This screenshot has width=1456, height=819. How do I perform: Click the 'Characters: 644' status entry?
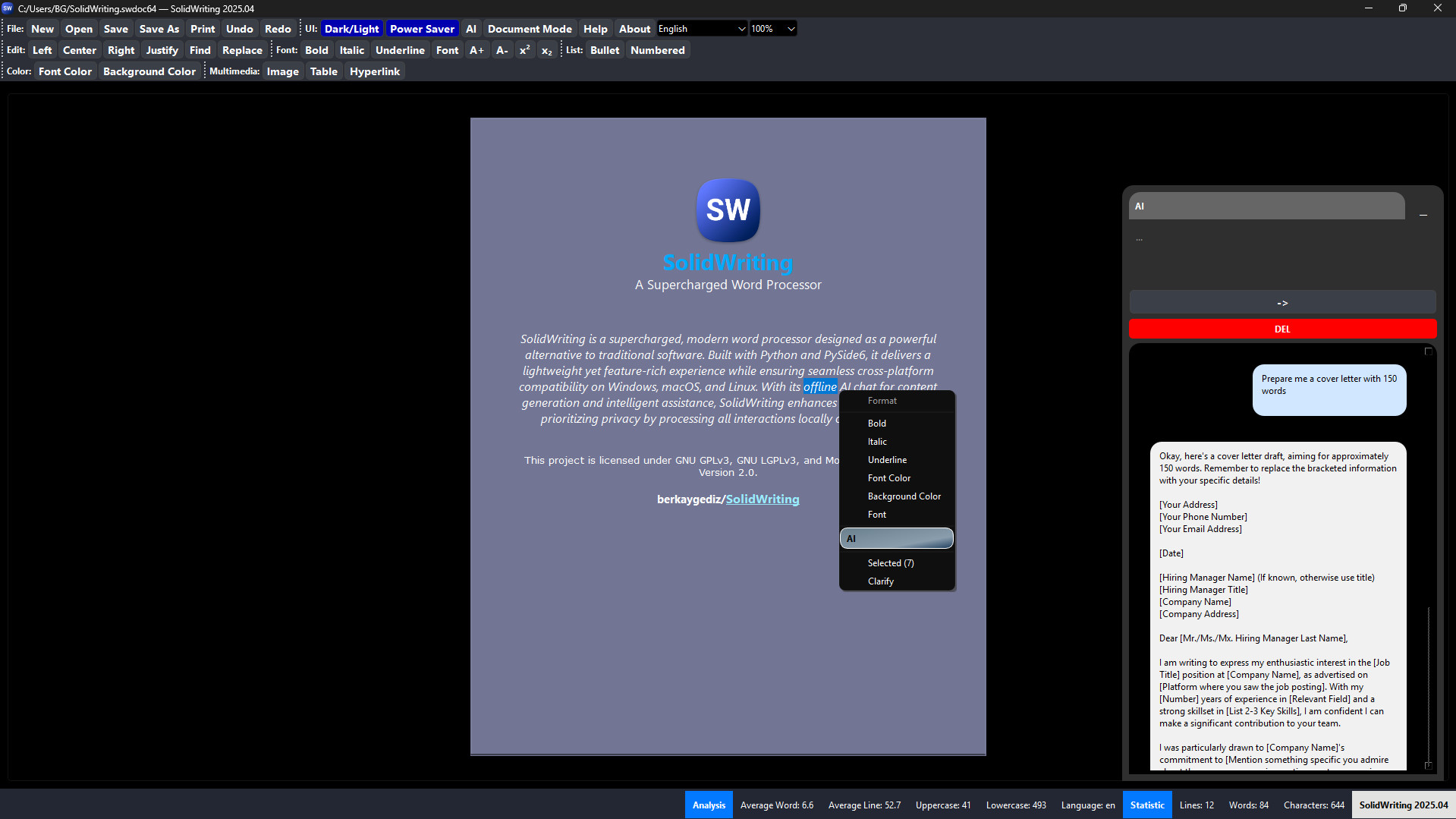(1314, 805)
